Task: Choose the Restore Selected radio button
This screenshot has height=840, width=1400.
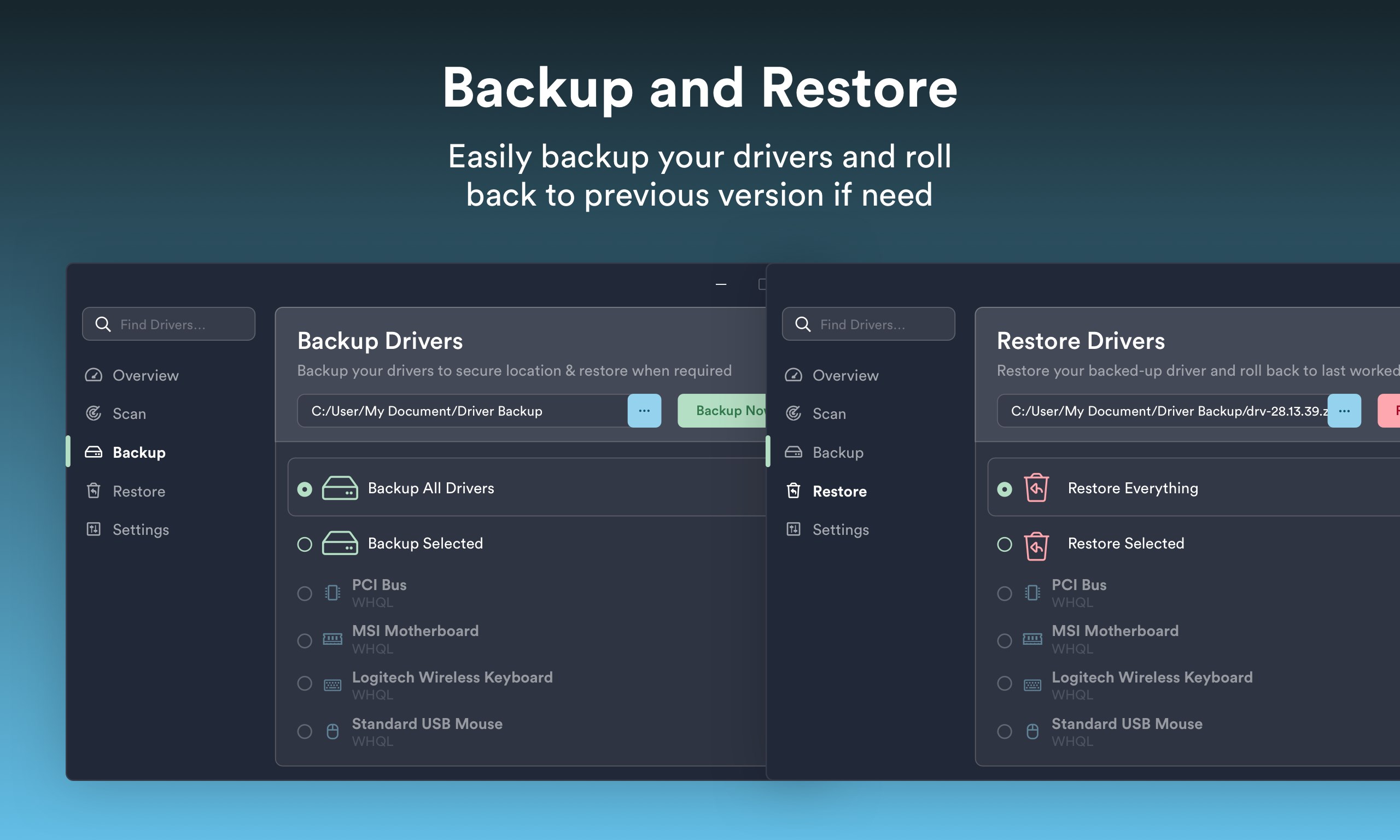Action: point(1005,544)
